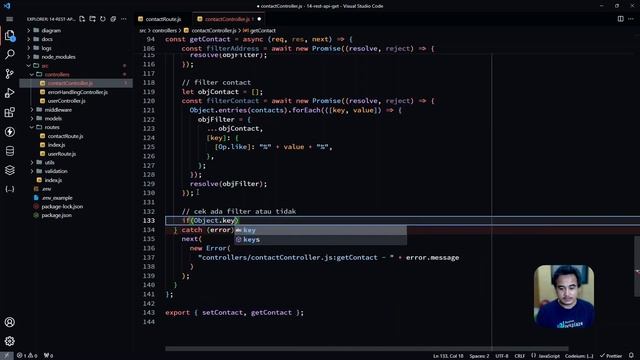Screen dimensions: 640x360
Task: Open the hamburger application menu
Action: pos(9,19)
